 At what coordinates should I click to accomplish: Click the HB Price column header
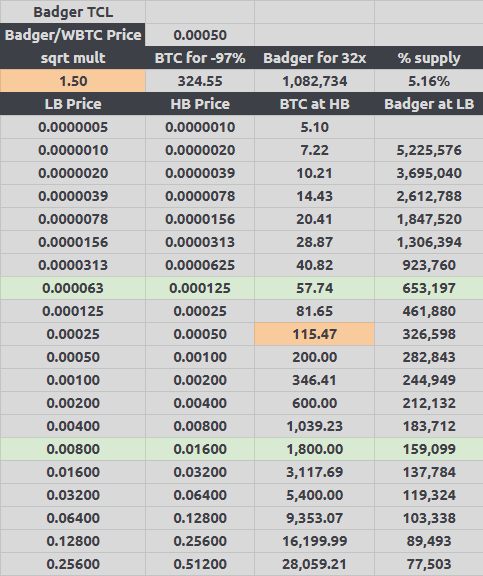[200, 104]
